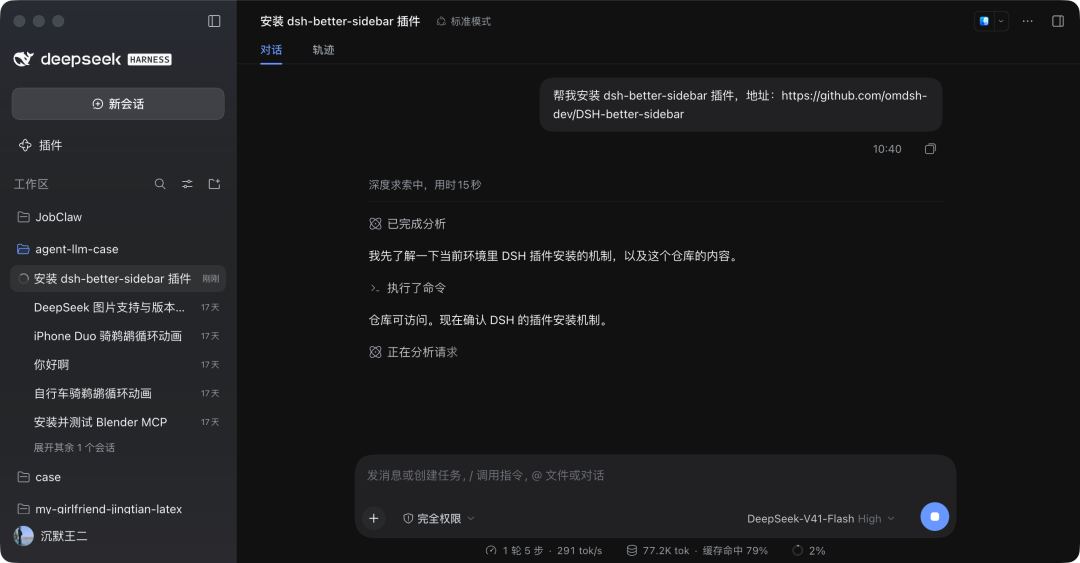Switch to the 对话 tab
Image resolution: width=1080 pixels, height=563 pixels.
pyautogui.click(x=271, y=50)
